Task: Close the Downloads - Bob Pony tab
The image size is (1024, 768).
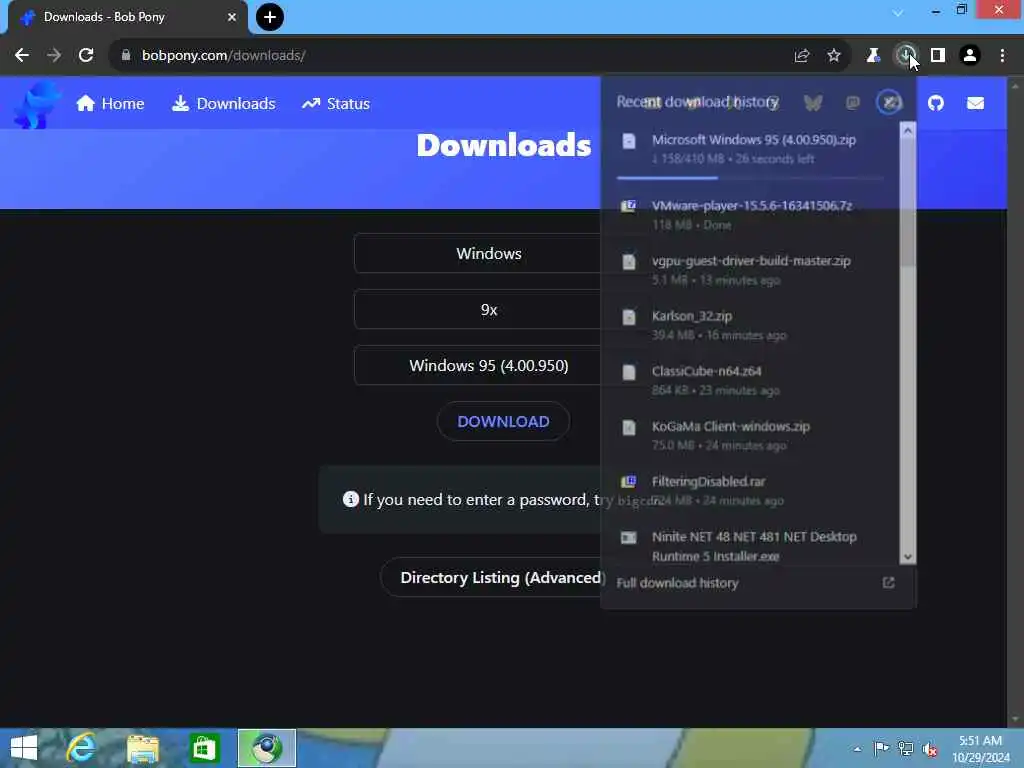Action: pyautogui.click(x=232, y=17)
